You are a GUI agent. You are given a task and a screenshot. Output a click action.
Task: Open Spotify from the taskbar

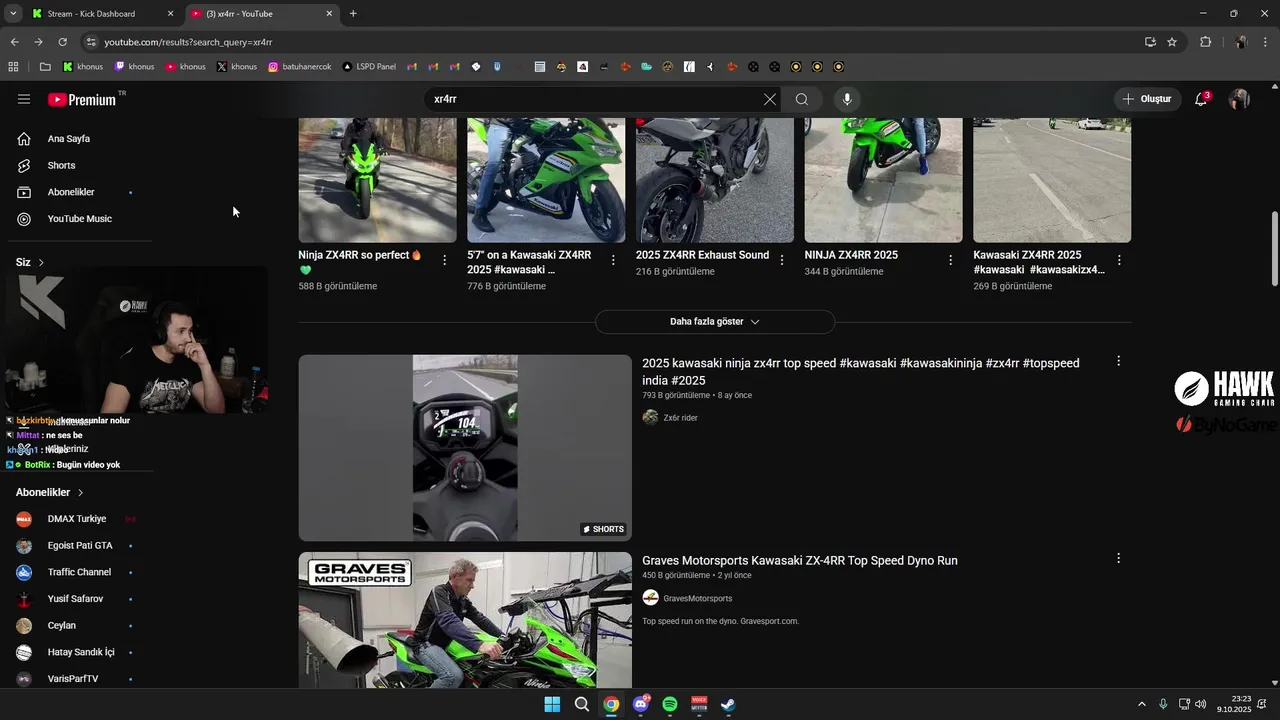click(670, 704)
